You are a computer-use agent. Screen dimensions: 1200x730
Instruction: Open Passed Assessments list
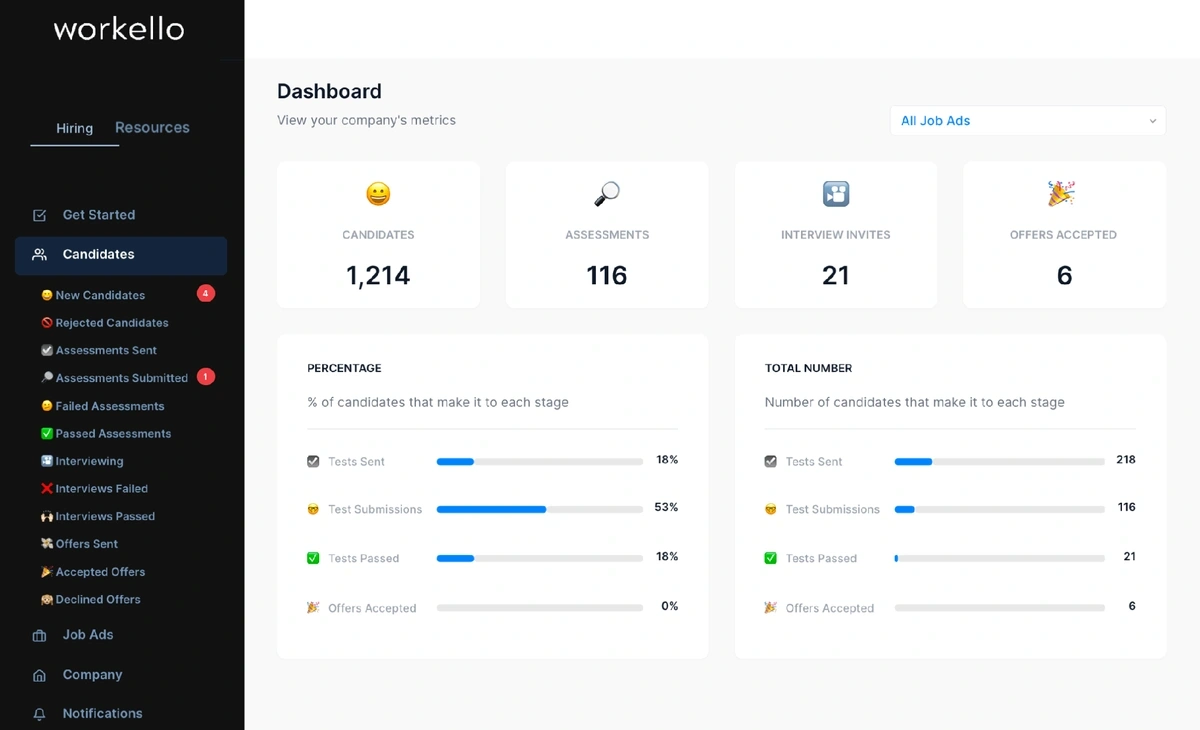coord(113,434)
